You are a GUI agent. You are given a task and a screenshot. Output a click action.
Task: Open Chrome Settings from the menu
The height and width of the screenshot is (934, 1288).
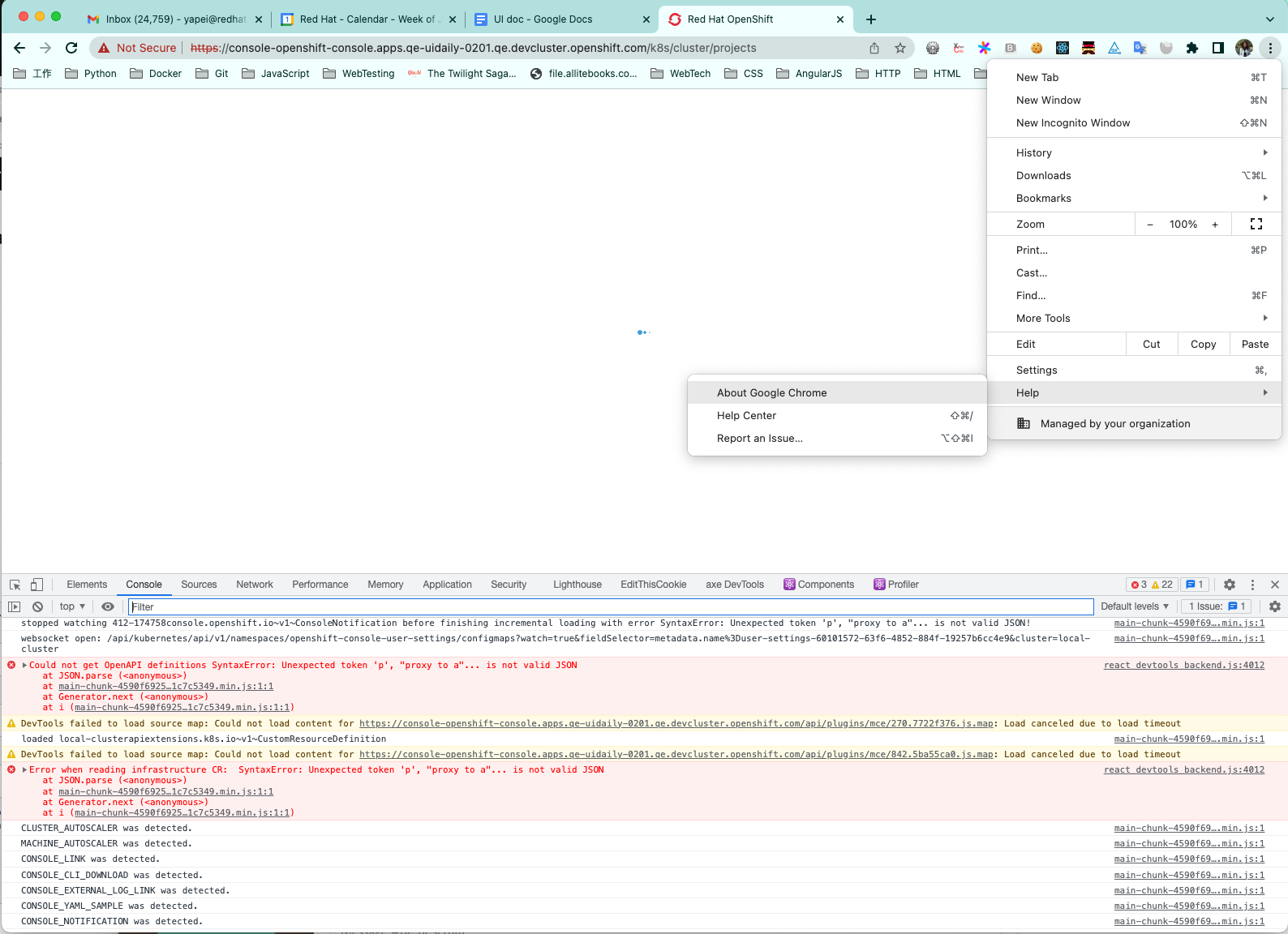pos(1134,370)
